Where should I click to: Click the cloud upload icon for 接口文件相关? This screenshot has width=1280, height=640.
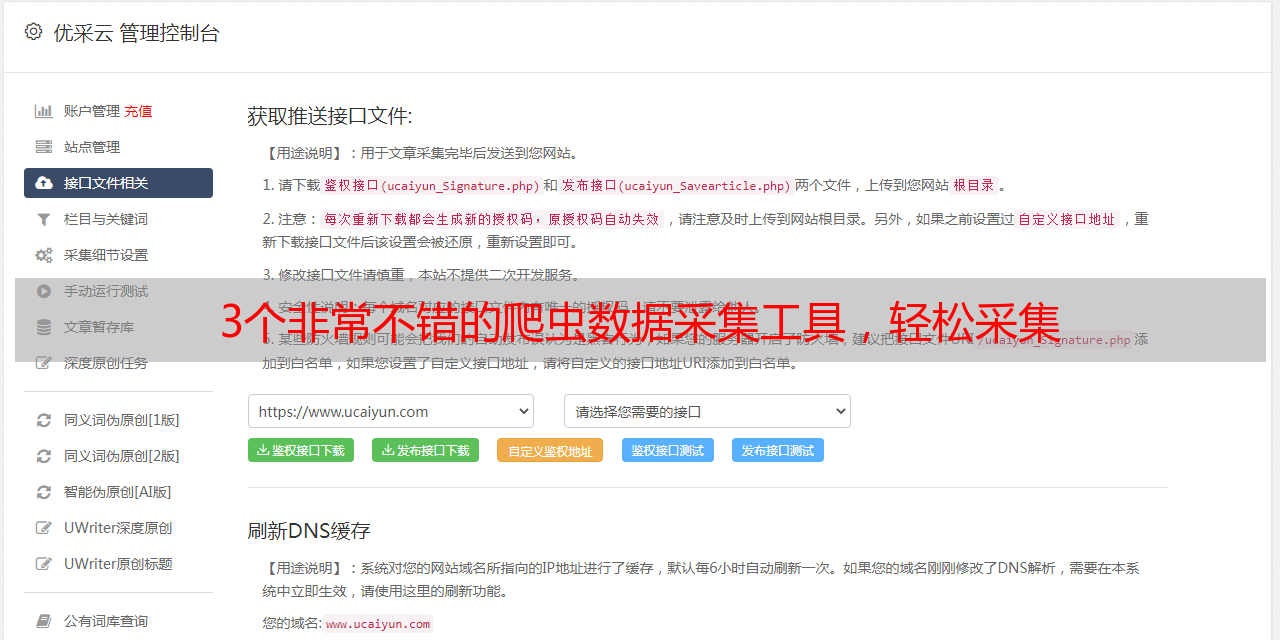44,183
